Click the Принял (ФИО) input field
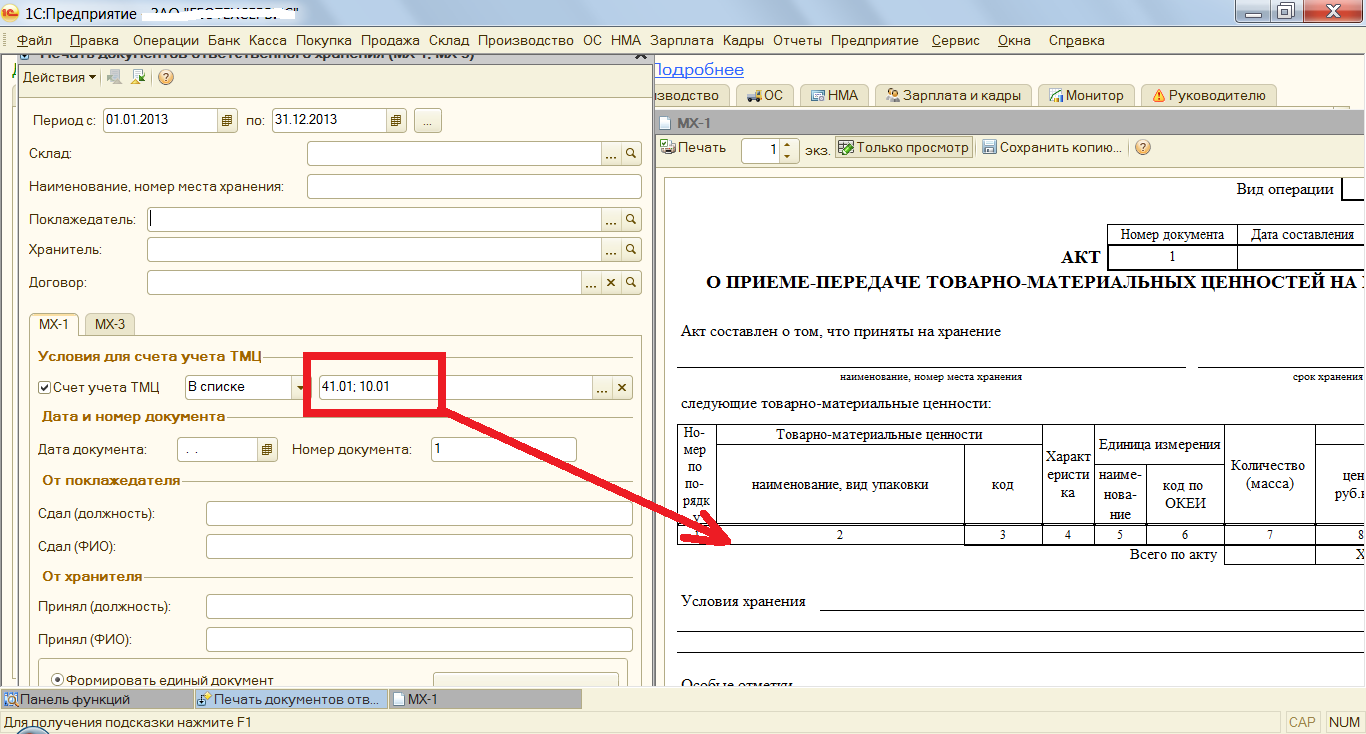Viewport: 1366px width, 734px height. (x=419, y=639)
